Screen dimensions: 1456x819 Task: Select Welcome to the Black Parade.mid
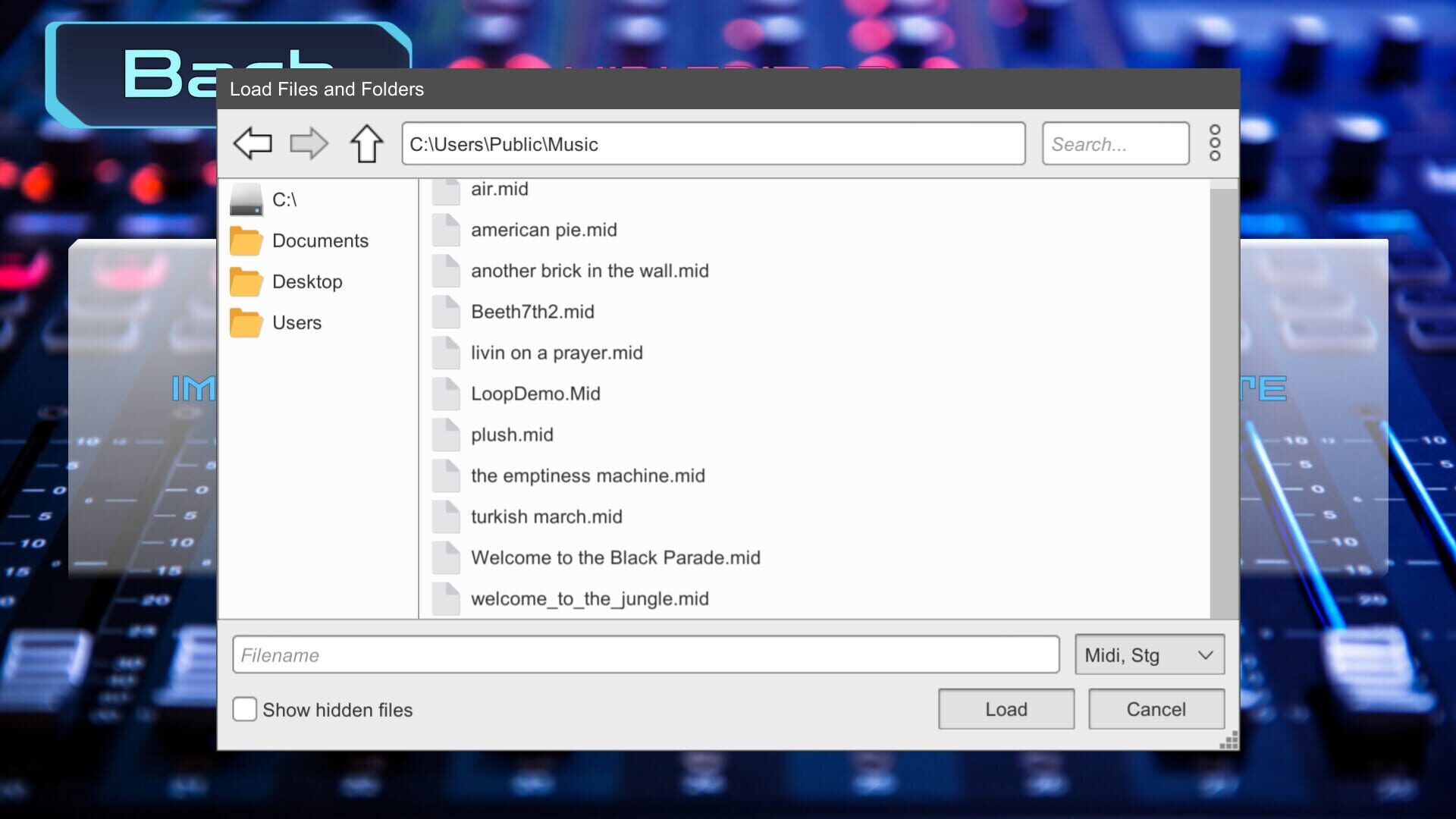tap(616, 557)
